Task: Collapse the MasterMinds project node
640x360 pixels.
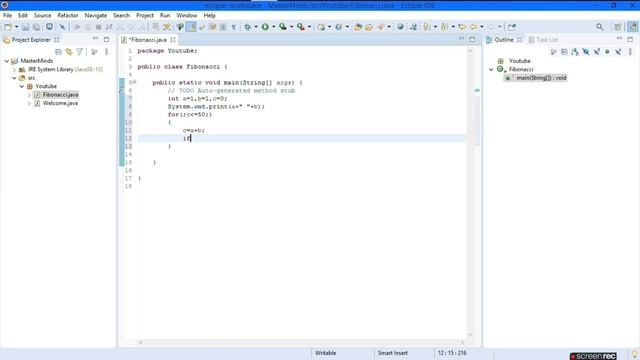Action: coord(7,61)
